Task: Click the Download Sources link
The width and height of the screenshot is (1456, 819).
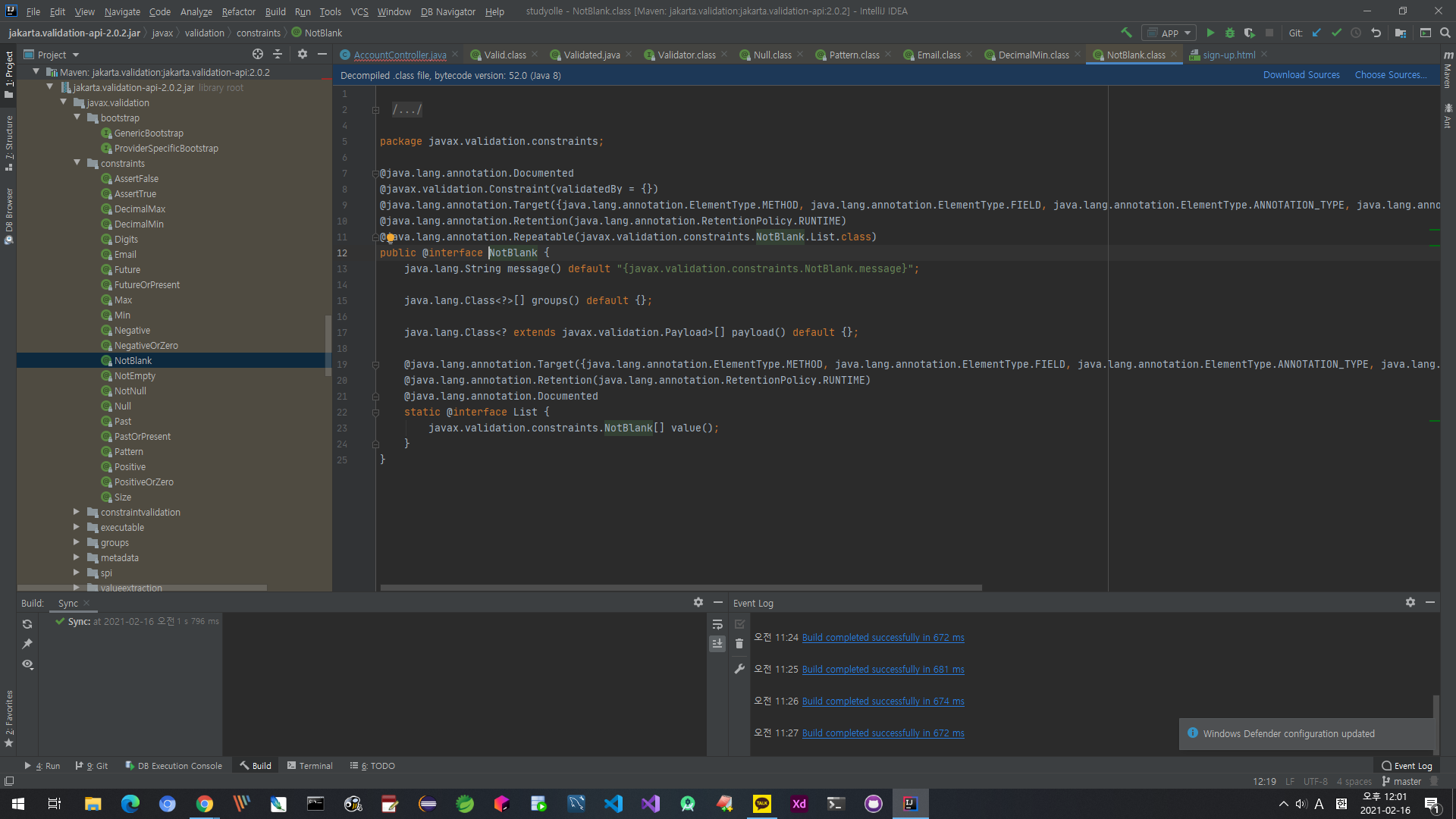Action: coord(1301,75)
